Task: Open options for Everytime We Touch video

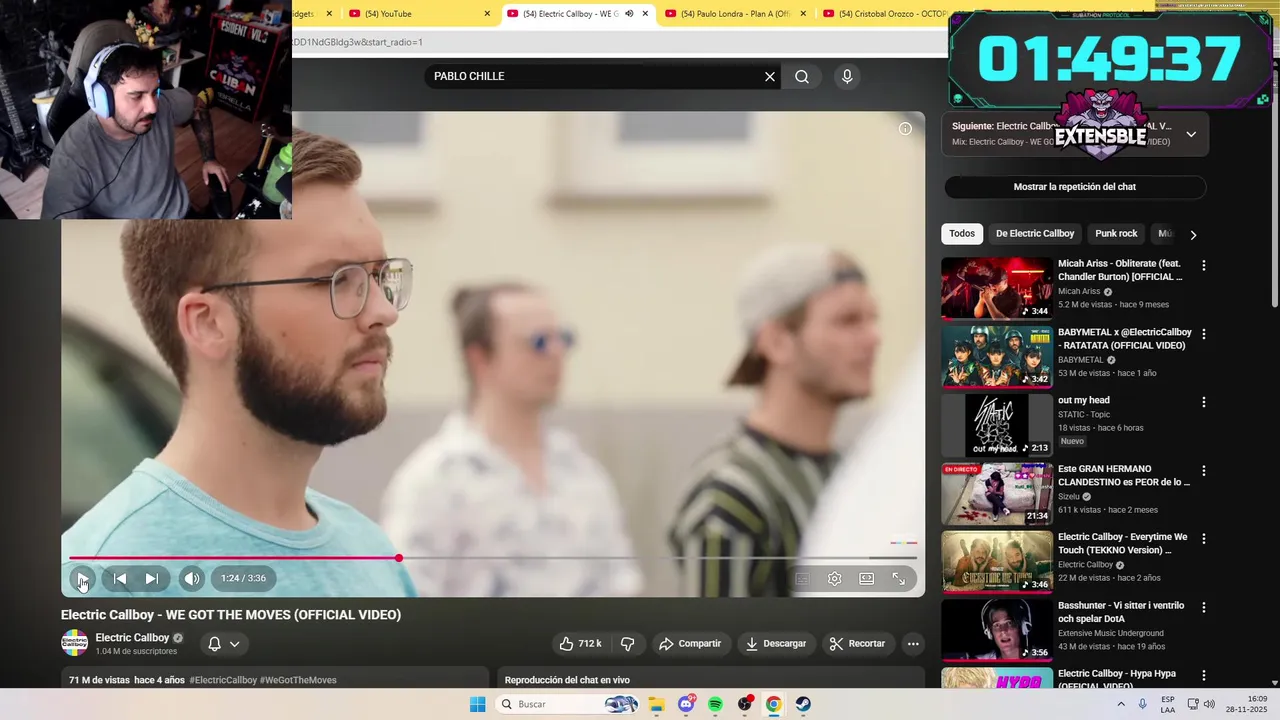Action: point(1204,538)
